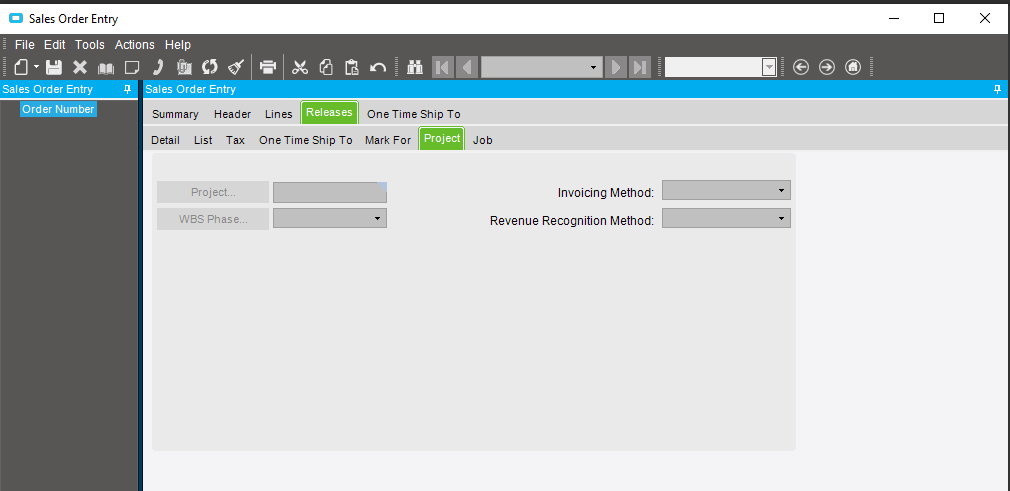1010x491 pixels.
Task: Select Order Number in the tree panel
Action: (x=58, y=110)
